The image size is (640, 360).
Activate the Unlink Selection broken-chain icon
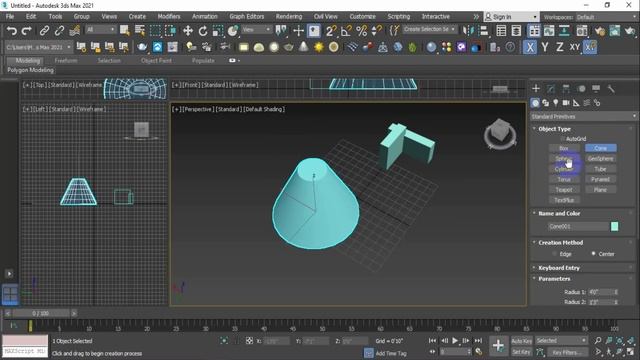click(x=59, y=31)
